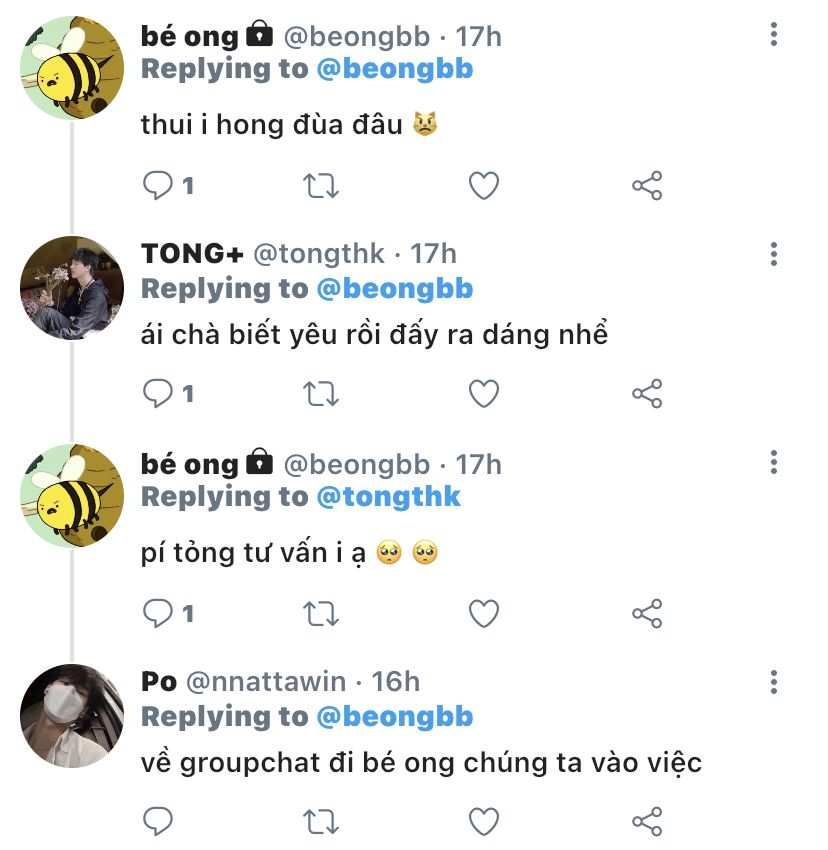This screenshot has width=828, height=850.
Task: Share Po's groupchat tweet
Action: [x=647, y=822]
